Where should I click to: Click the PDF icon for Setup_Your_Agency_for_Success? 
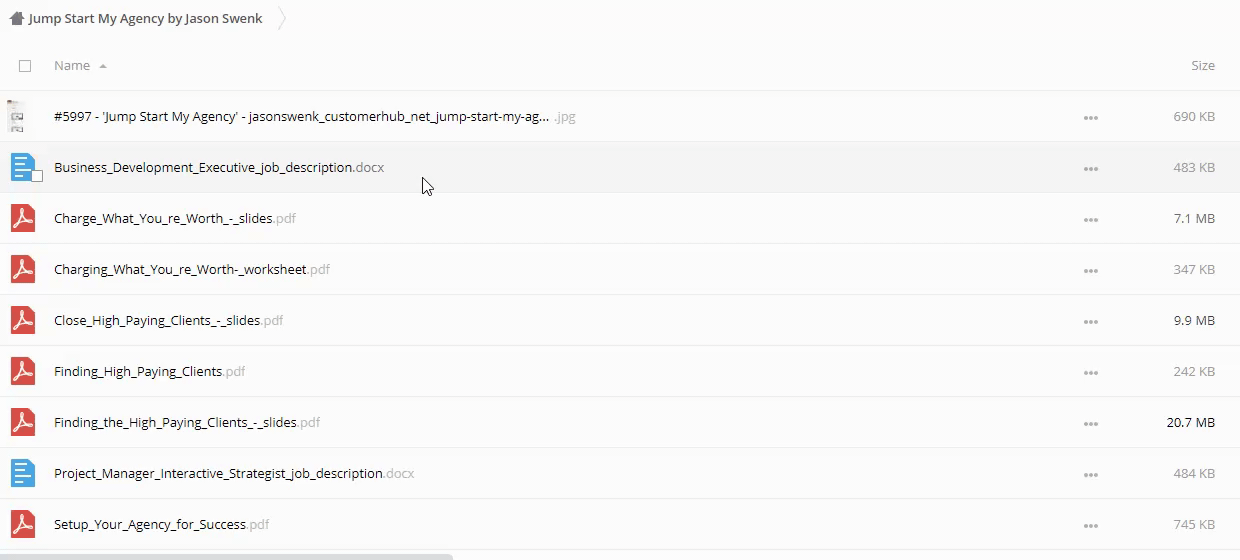pos(22,524)
